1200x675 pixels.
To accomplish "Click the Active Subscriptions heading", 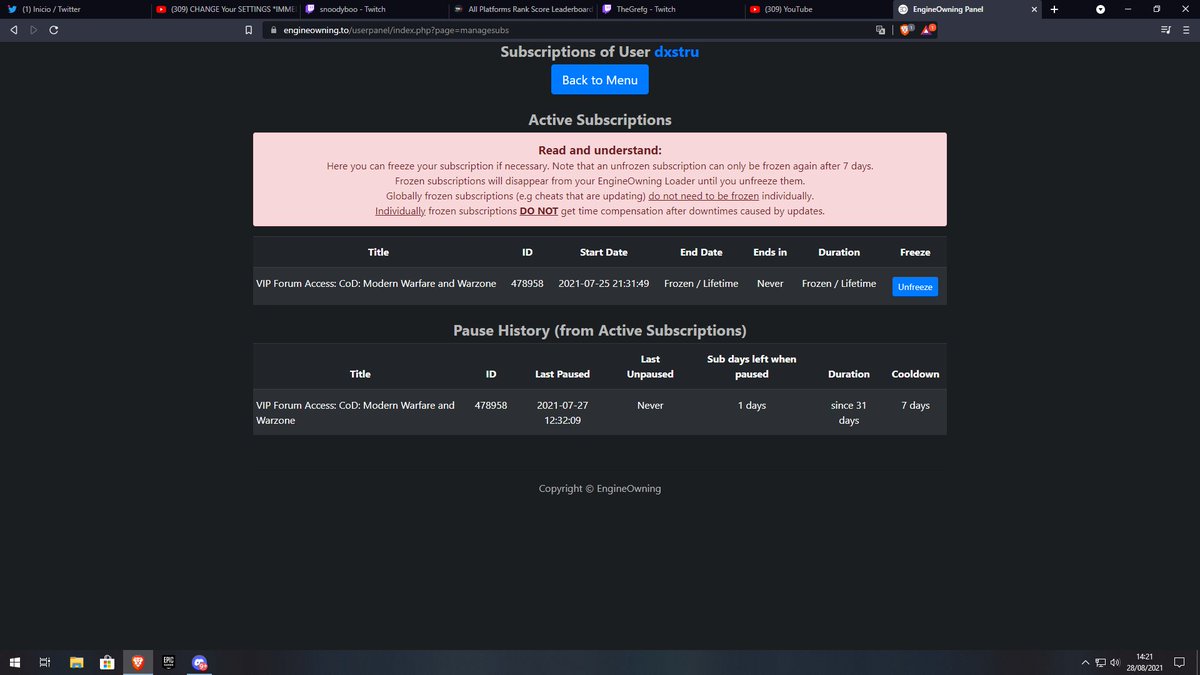I will click(x=600, y=120).
